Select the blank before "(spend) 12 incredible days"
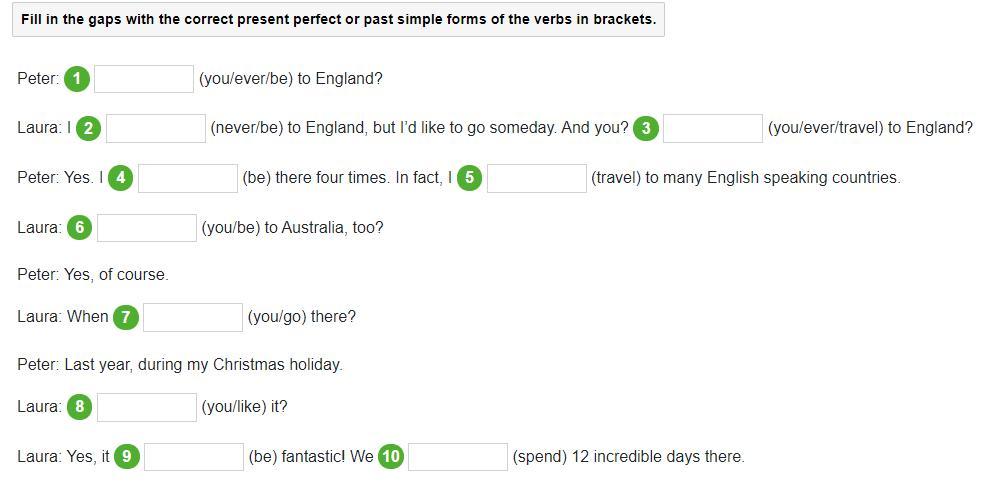989x492 pixels. (458, 457)
